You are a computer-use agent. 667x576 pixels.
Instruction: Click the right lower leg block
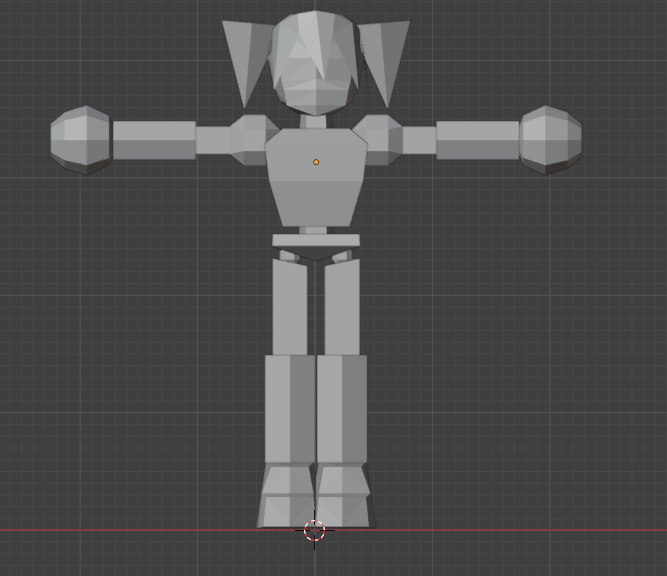click(343, 408)
